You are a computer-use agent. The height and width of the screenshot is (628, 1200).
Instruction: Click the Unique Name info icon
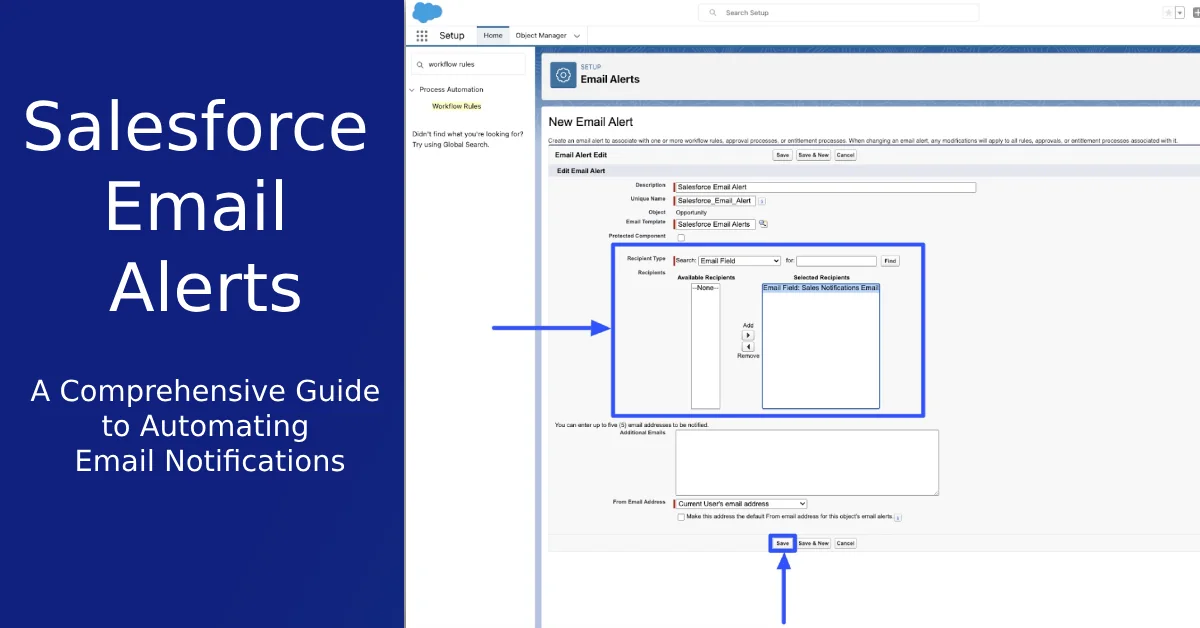pos(762,201)
